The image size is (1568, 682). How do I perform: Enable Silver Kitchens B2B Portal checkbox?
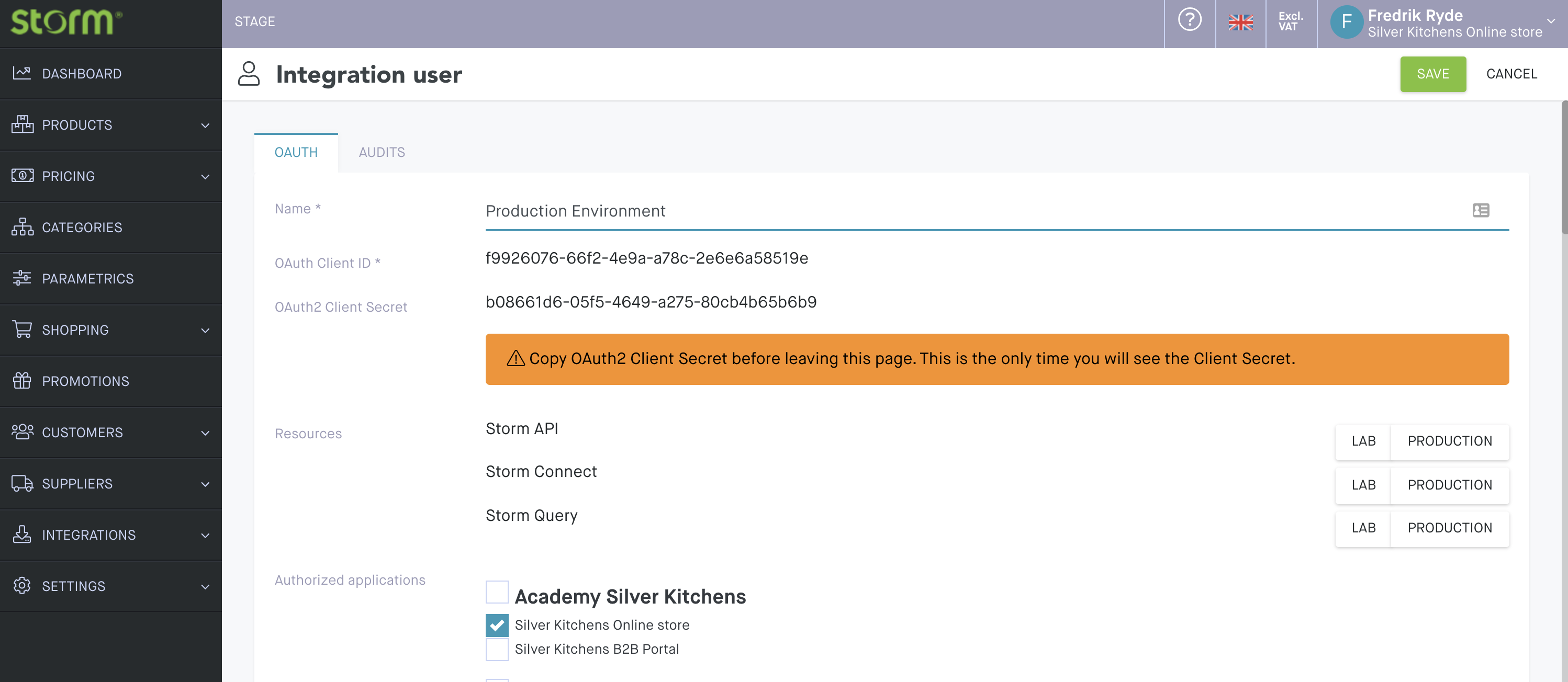[x=497, y=649]
